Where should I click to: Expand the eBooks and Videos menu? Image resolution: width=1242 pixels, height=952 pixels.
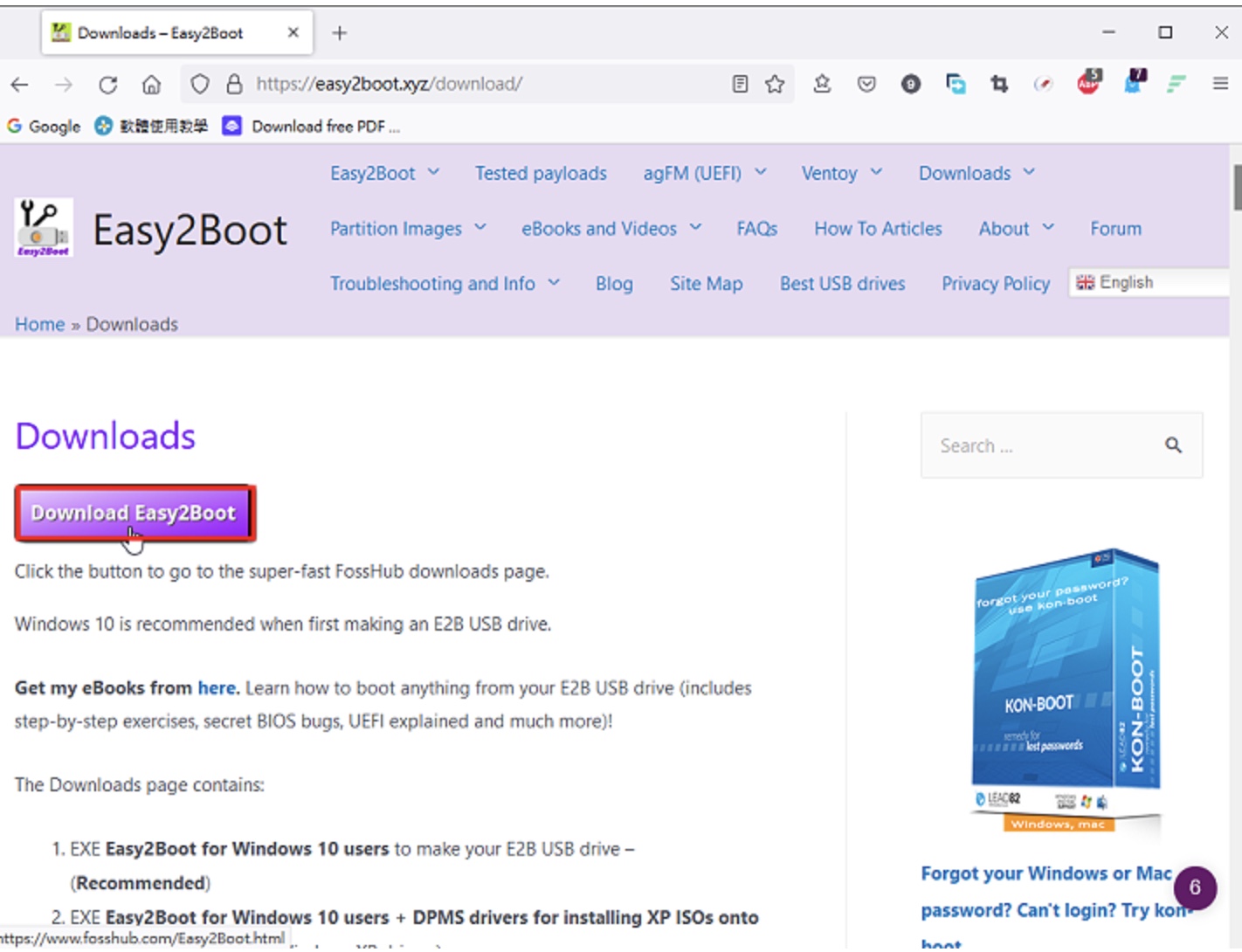tap(611, 229)
